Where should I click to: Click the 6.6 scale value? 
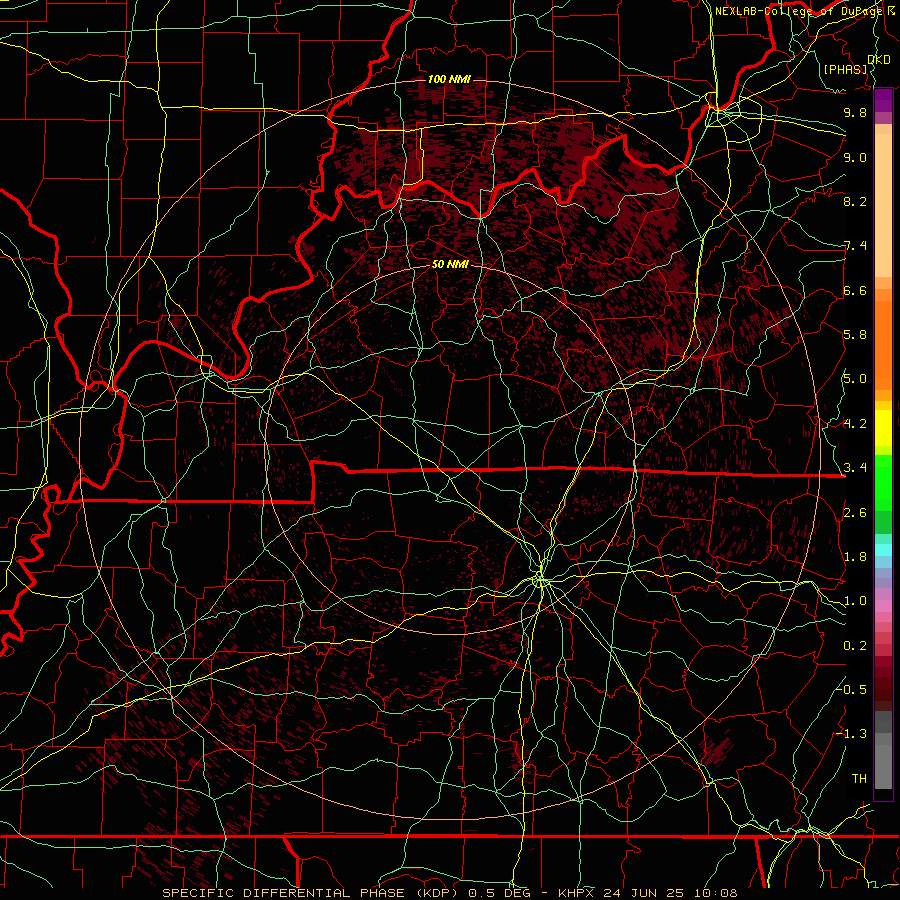coord(855,290)
